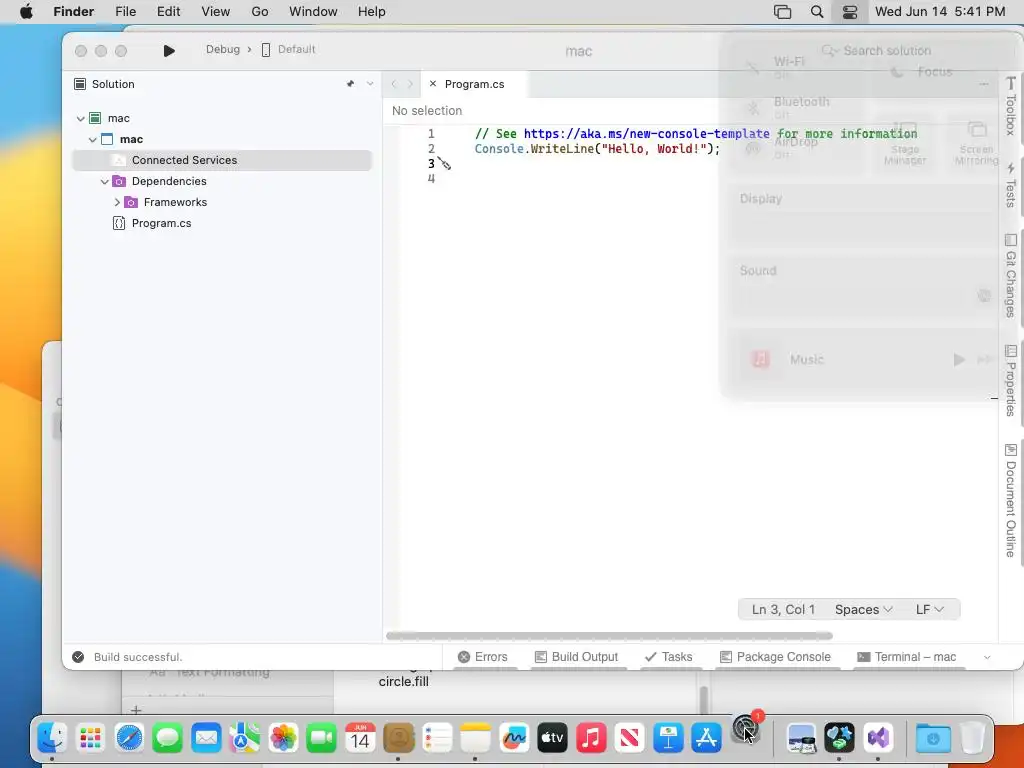1024x768 pixels.
Task: Click the Console.WriteLine code line
Action: pos(597,149)
